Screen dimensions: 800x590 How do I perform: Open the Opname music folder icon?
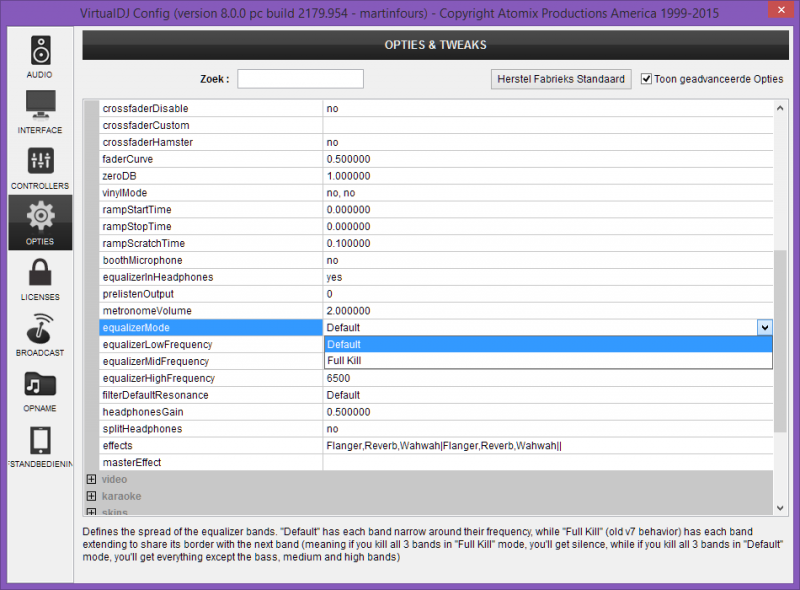point(40,384)
